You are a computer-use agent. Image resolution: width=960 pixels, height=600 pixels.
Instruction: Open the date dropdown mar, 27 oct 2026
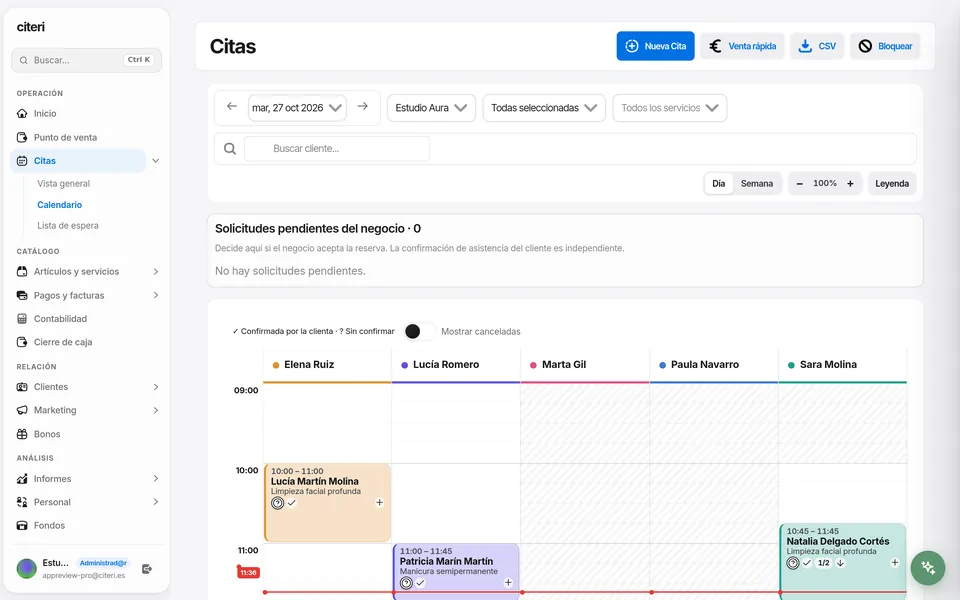click(x=297, y=108)
